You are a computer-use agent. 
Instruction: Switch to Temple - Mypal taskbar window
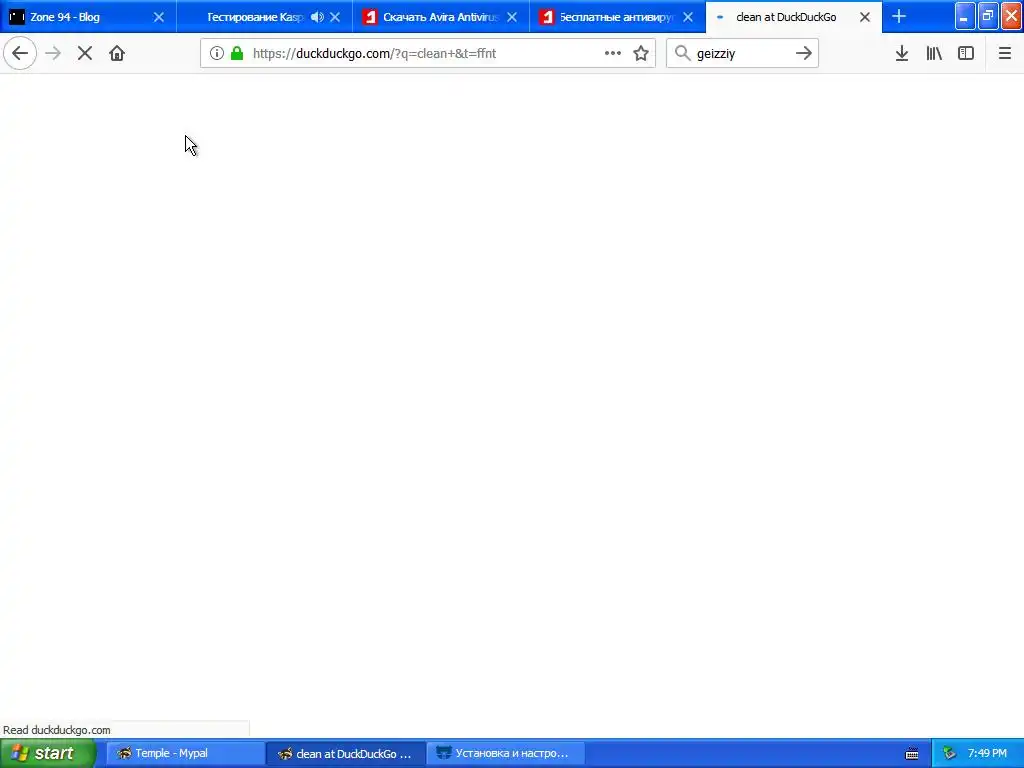tap(185, 753)
